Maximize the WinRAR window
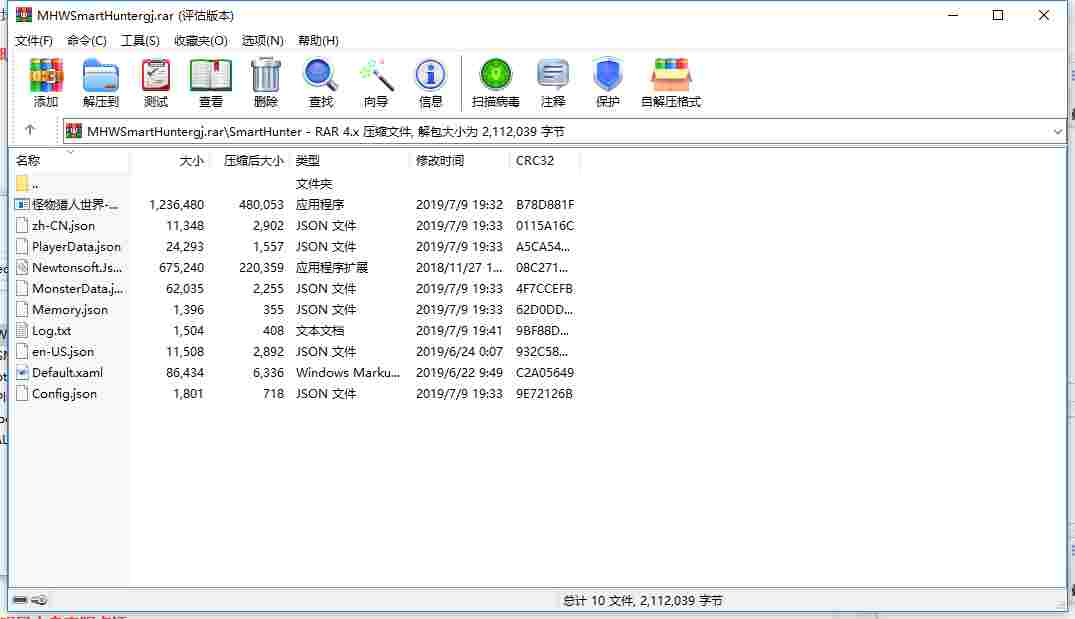The height and width of the screenshot is (619, 1075). [998, 15]
